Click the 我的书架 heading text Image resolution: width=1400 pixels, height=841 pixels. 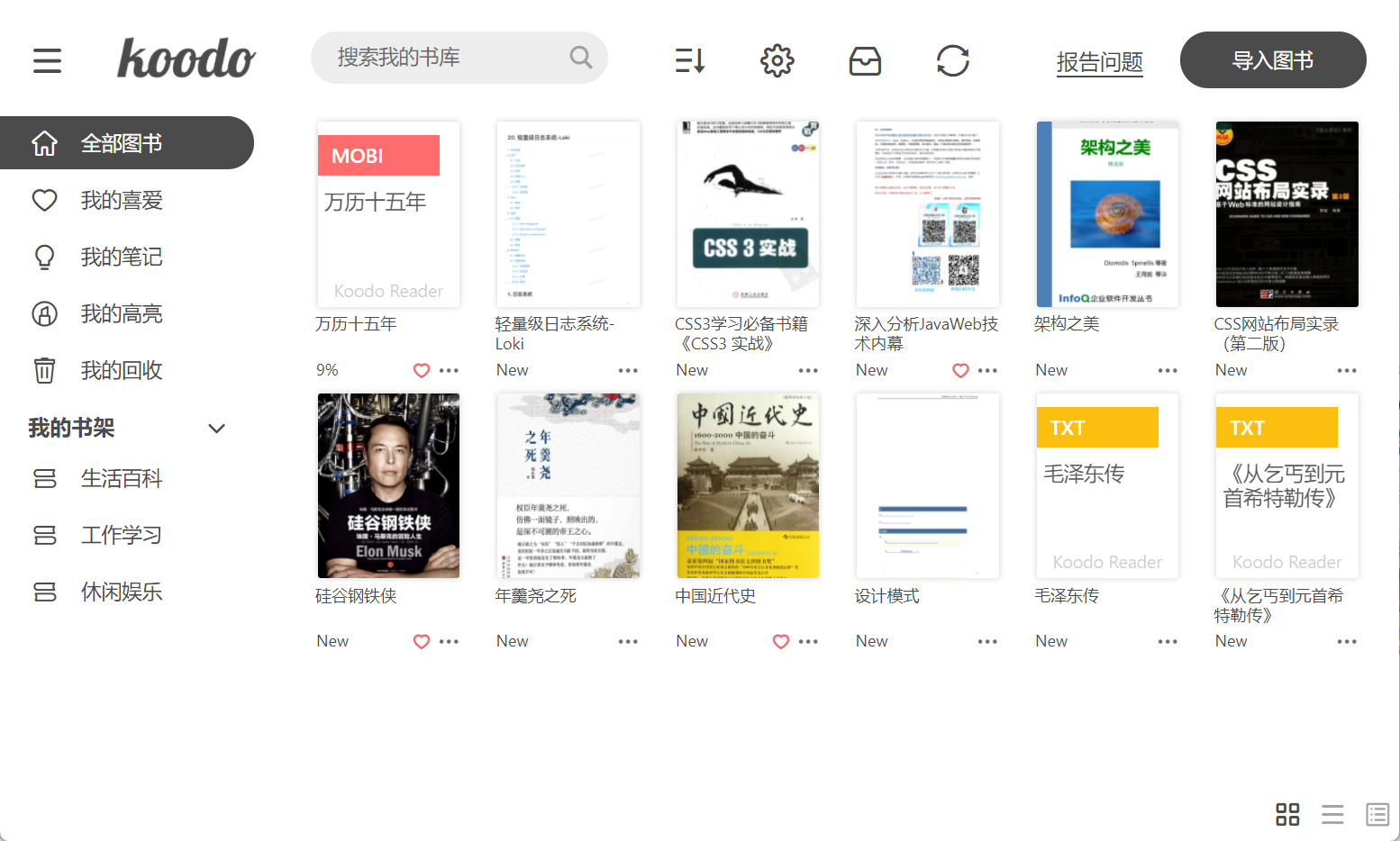point(71,428)
